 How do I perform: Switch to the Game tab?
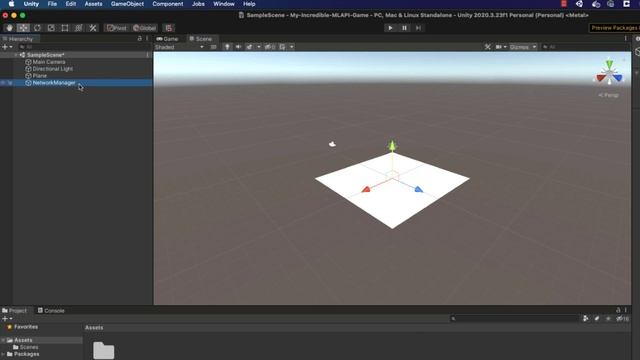tap(167, 39)
